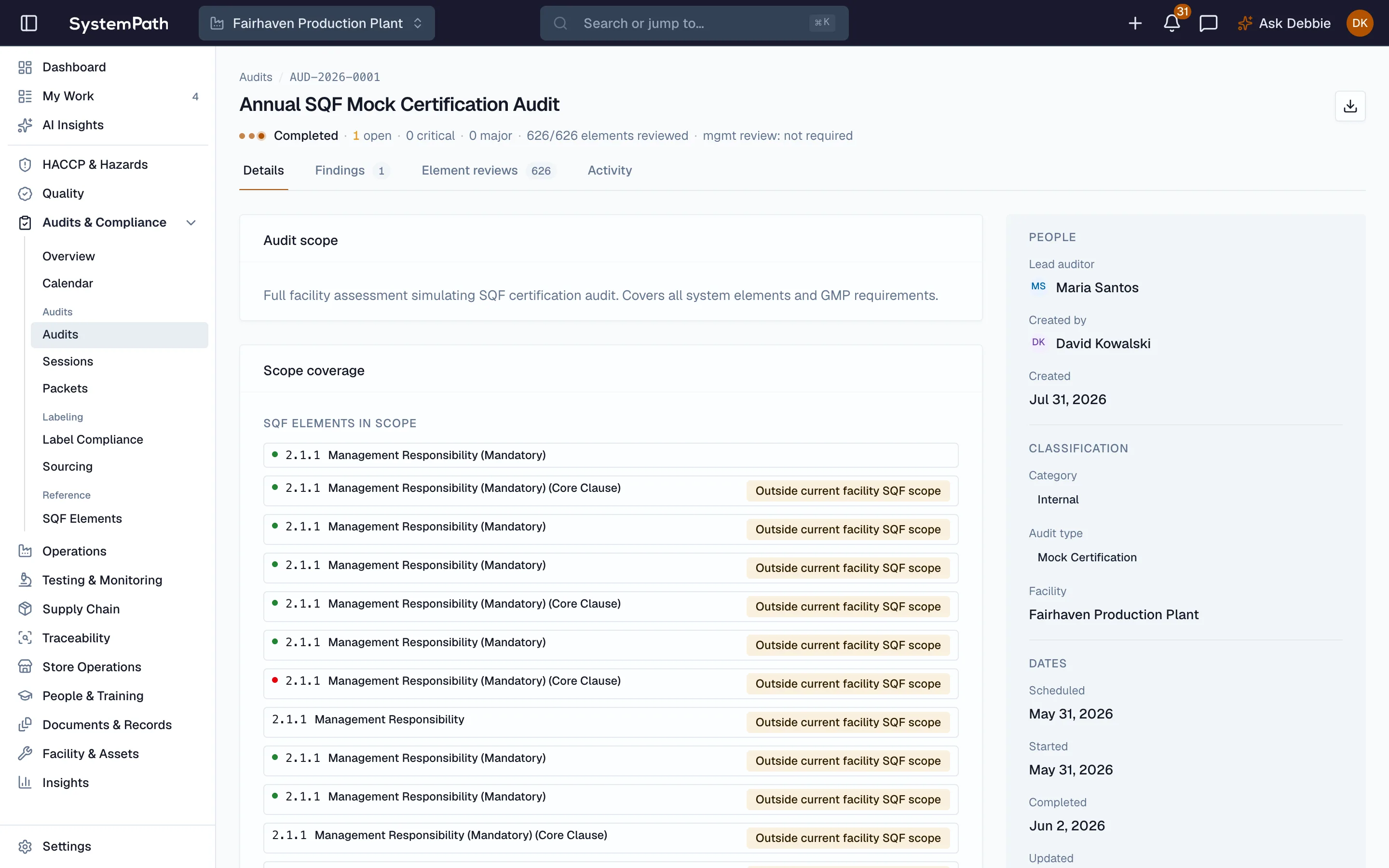Click the Mock Certification audit type value
This screenshot has width=1389, height=868.
tap(1087, 557)
